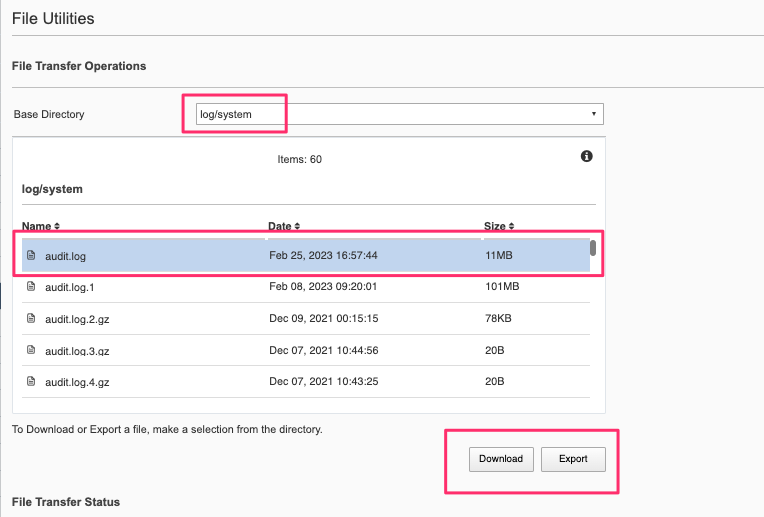
Task: Select the audit.log.4.gz file name
Action: pyautogui.click(x=77, y=382)
